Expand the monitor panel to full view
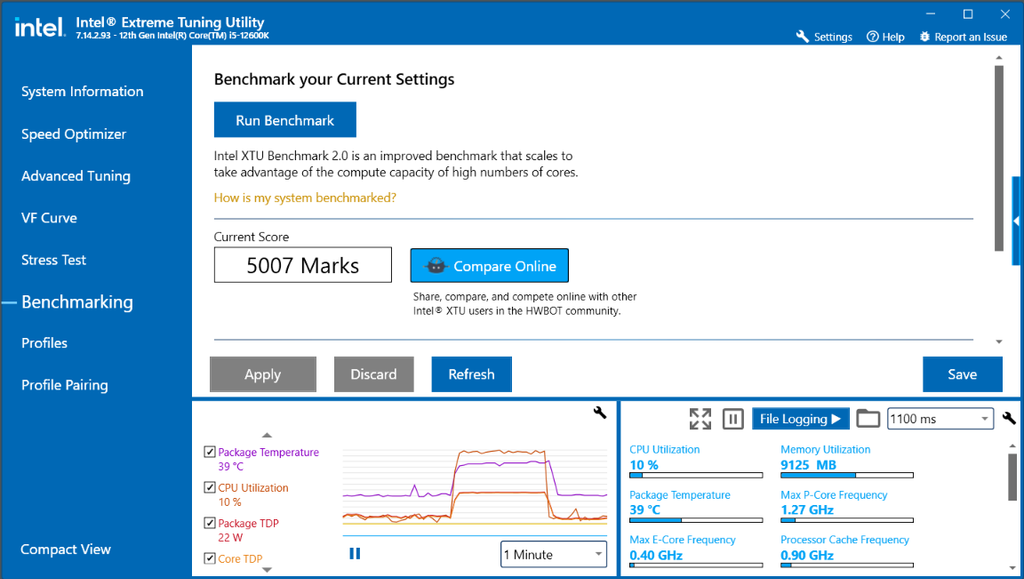1024x579 pixels. (700, 418)
